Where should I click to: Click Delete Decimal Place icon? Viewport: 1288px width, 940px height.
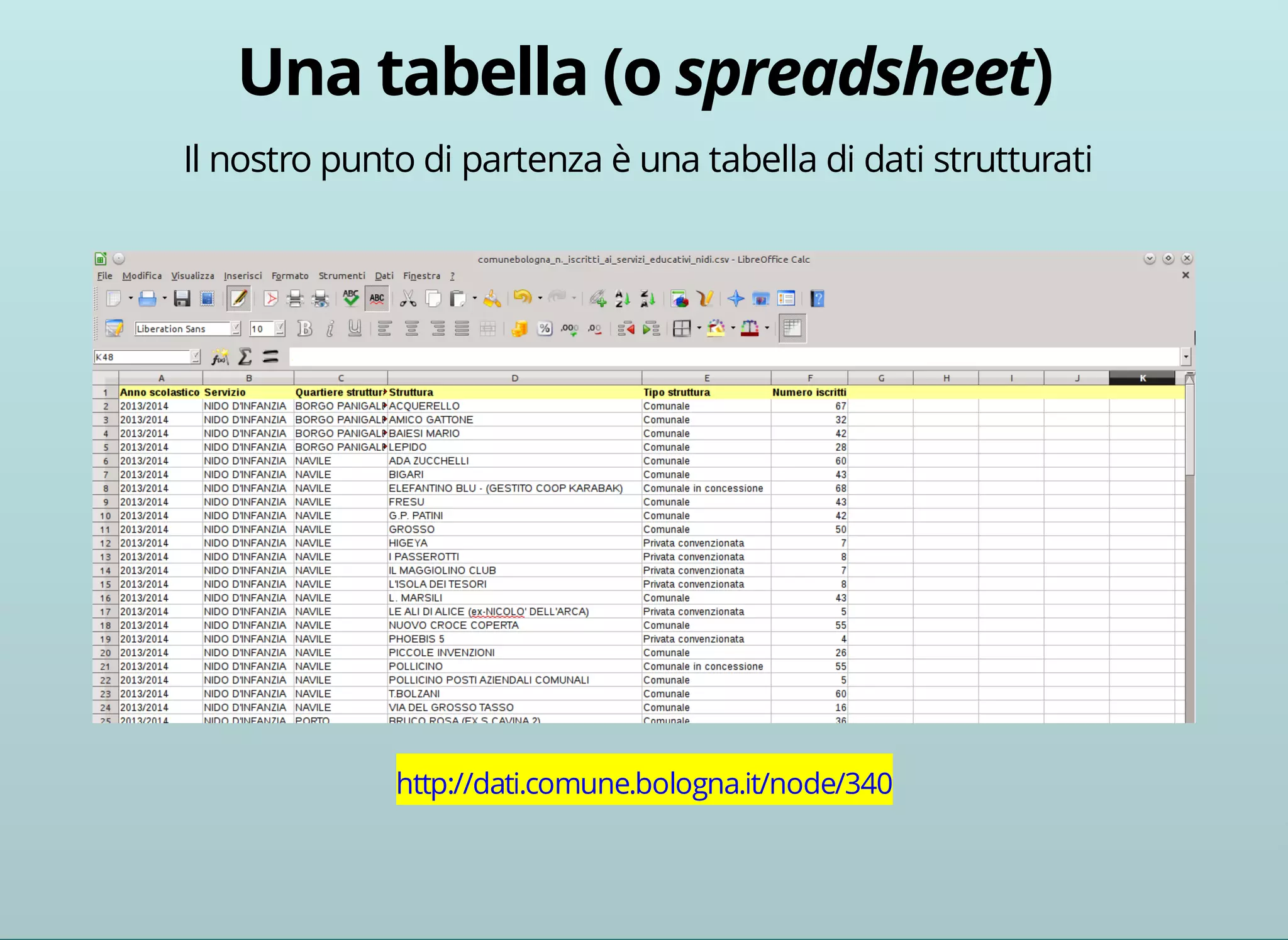595,328
